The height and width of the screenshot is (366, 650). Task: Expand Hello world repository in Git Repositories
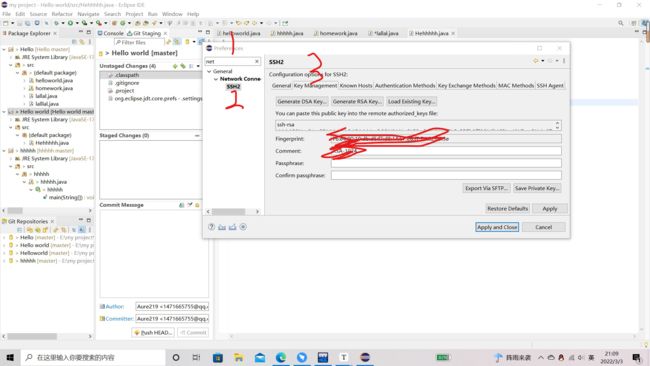4,245
